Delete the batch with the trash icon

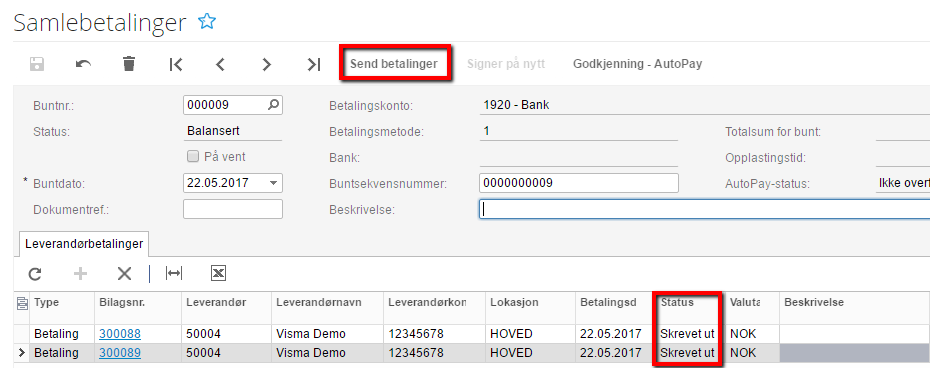coord(129,64)
